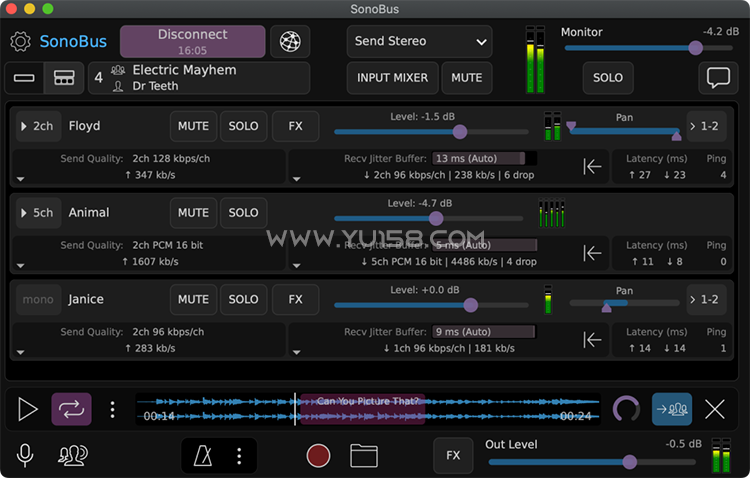This screenshot has width=750, height=478.
Task: Expand Animal's send quality options arrow
Action: [21, 266]
